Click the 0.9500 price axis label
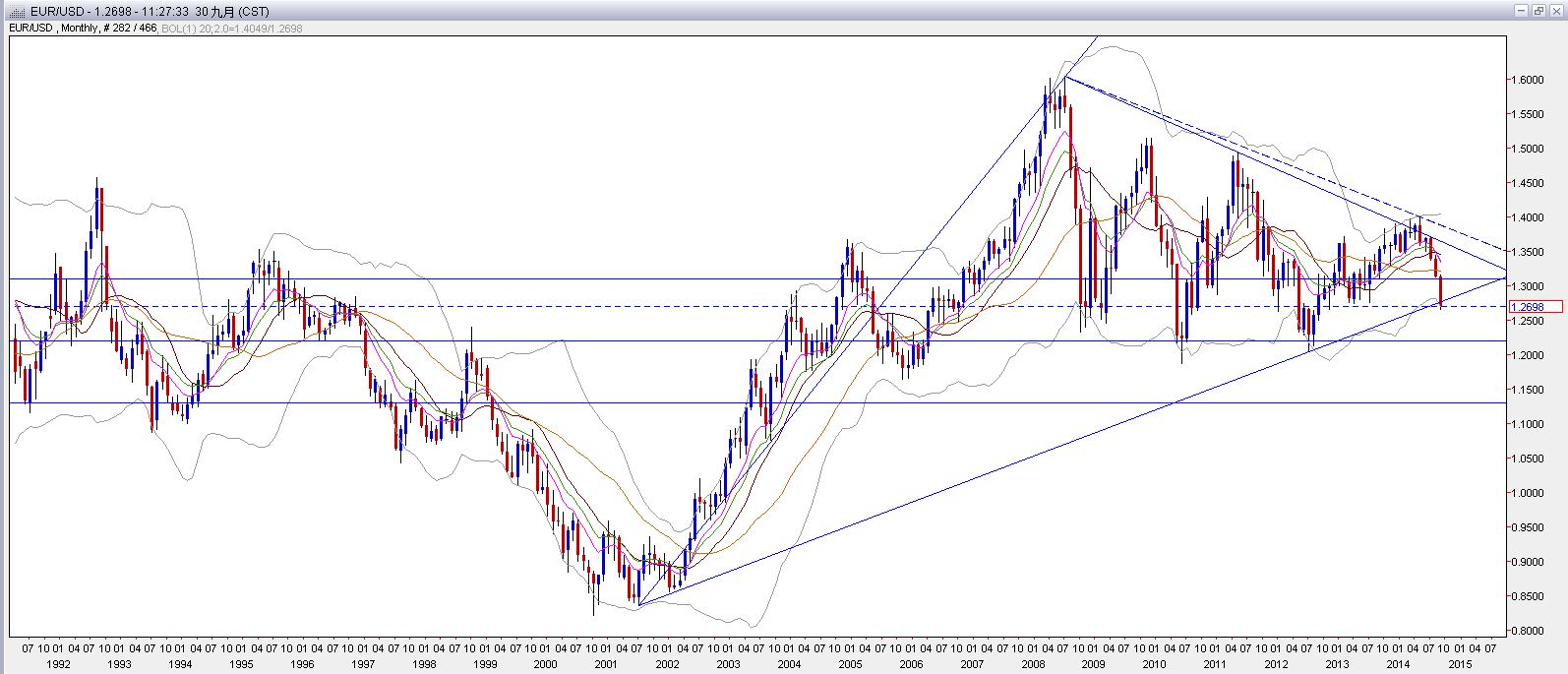Viewport: 1568px width, 674px height. (1528, 528)
